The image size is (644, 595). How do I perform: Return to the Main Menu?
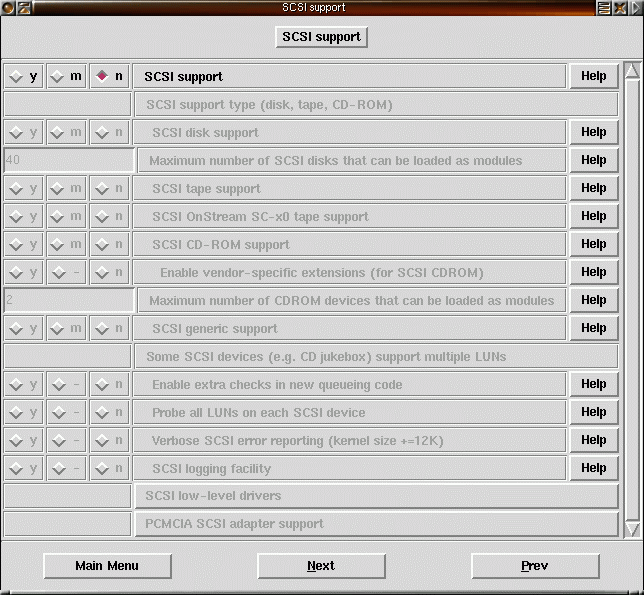point(107,566)
